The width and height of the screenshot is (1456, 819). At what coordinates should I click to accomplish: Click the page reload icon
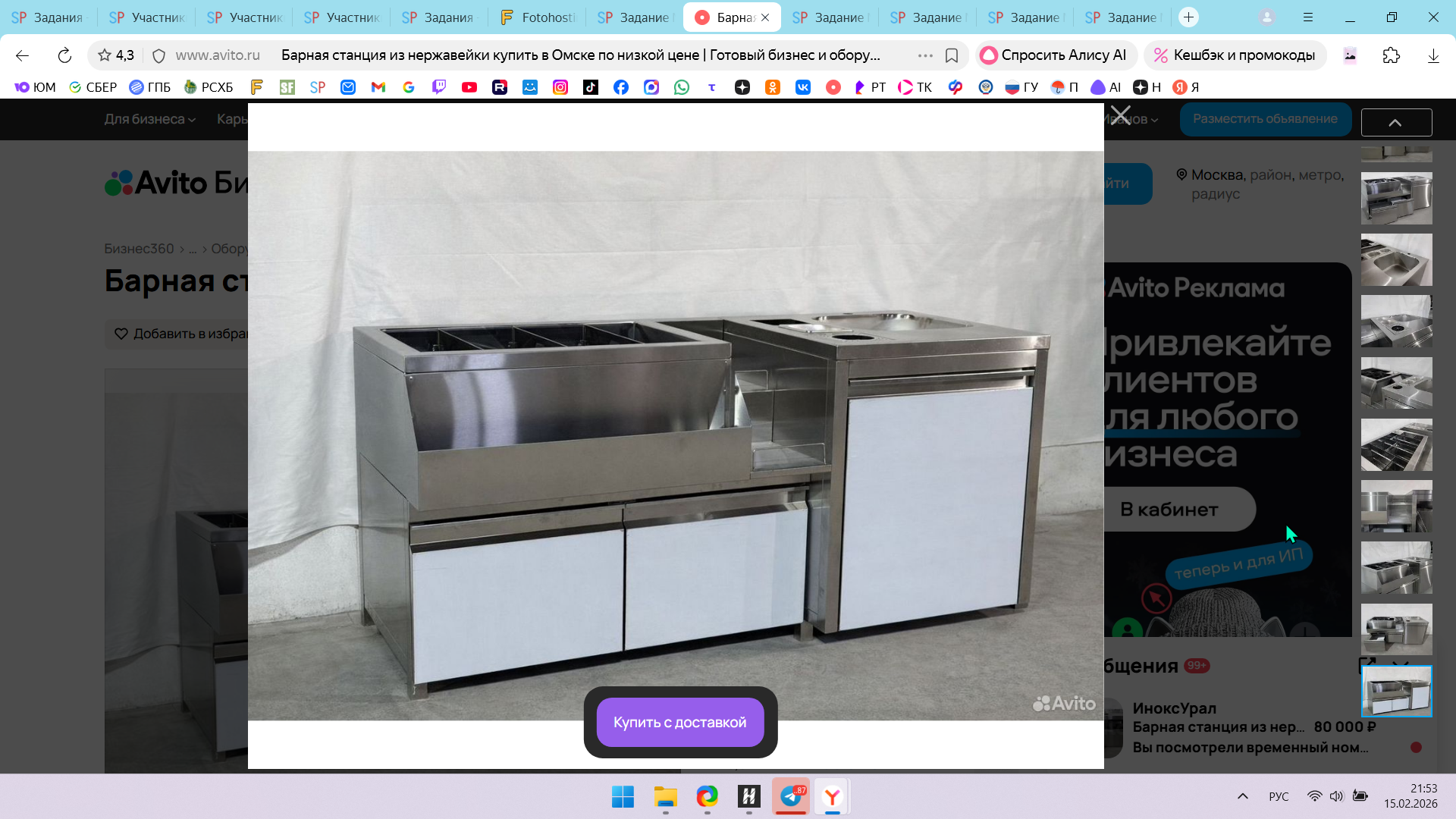coord(64,55)
